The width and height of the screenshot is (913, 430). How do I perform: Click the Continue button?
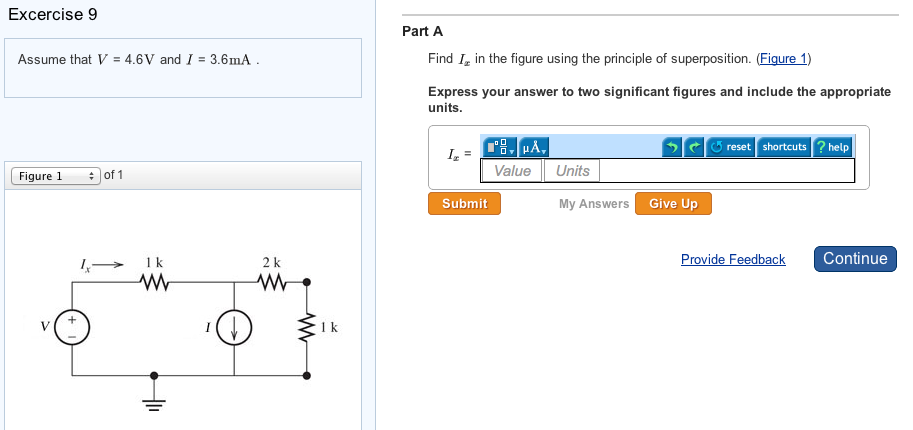tap(855, 258)
